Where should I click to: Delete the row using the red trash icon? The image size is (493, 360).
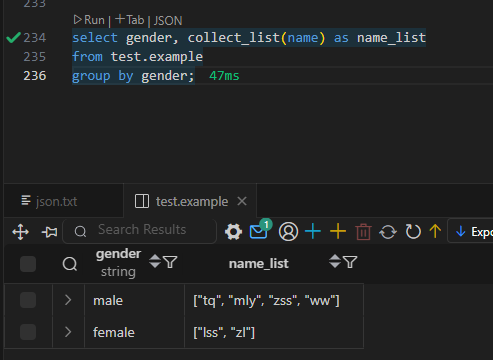(363, 232)
